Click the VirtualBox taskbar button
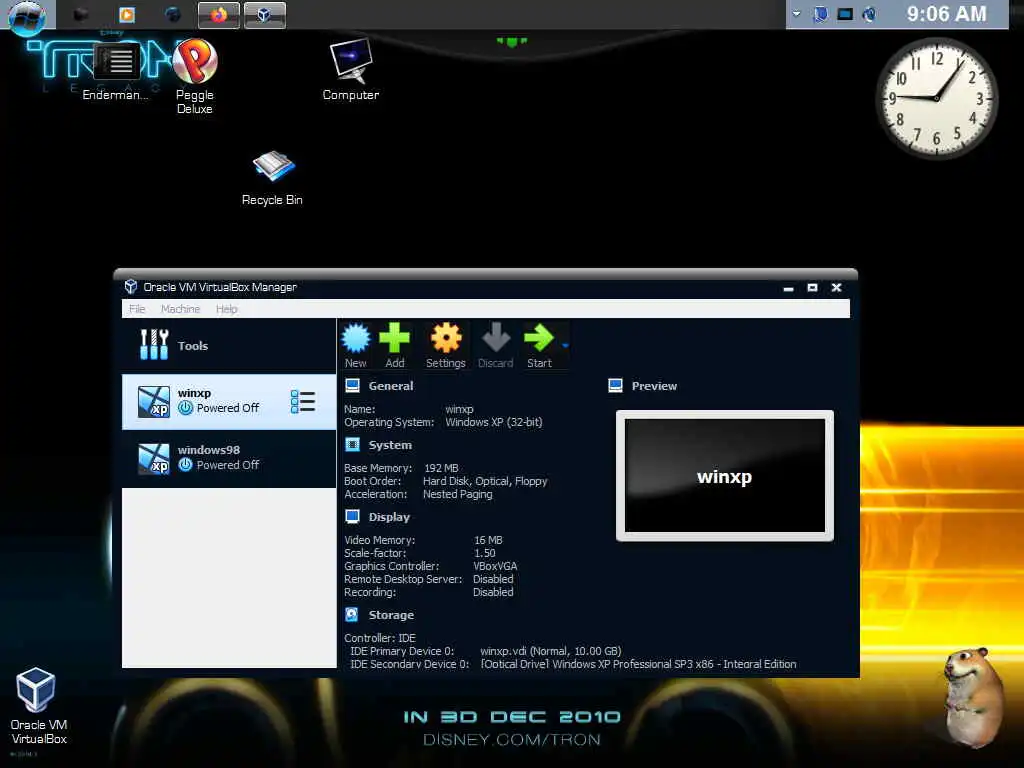 pyautogui.click(x=264, y=15)
